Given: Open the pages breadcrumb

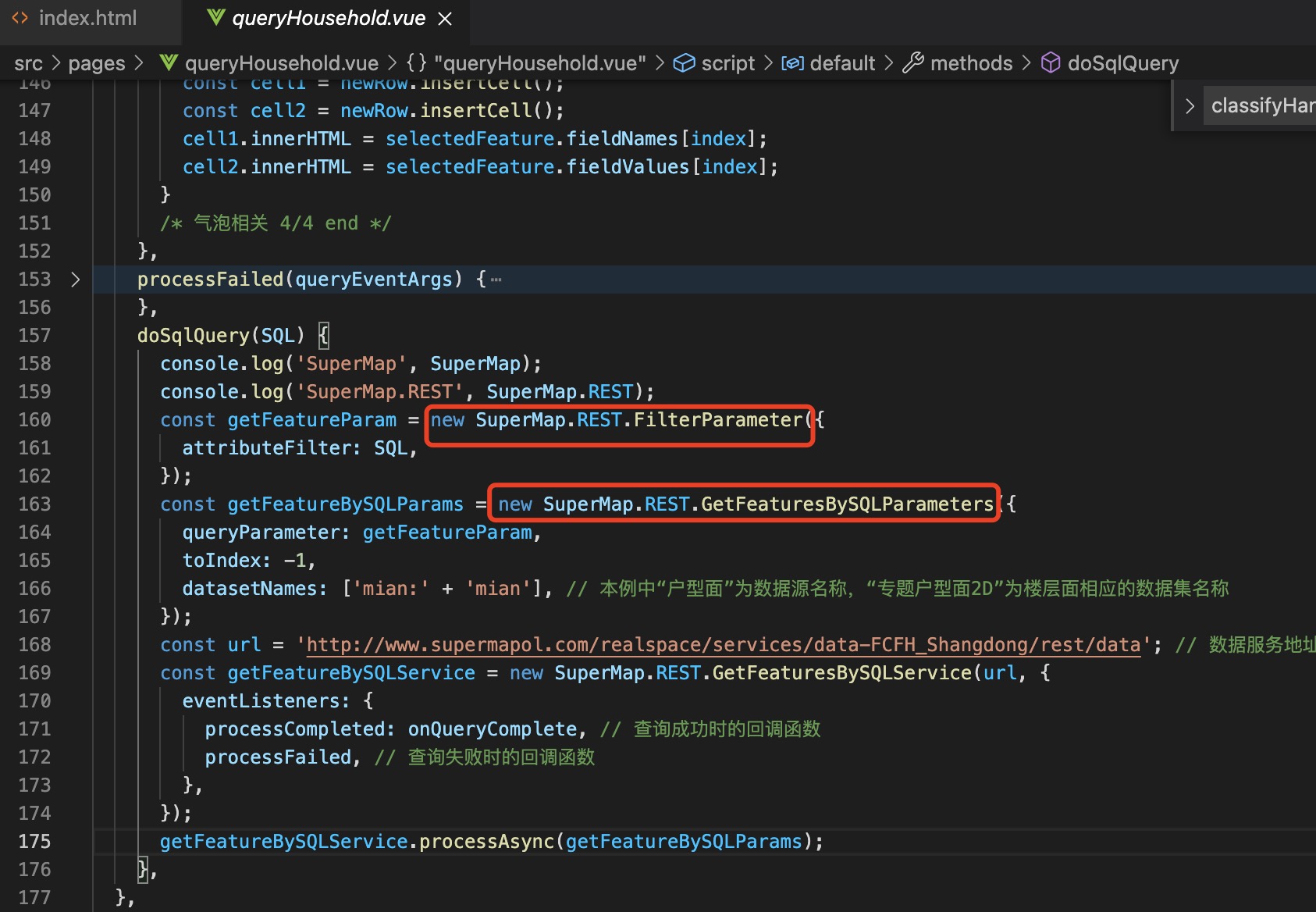Looking at the screenshot, I should [x=97, y=63].
